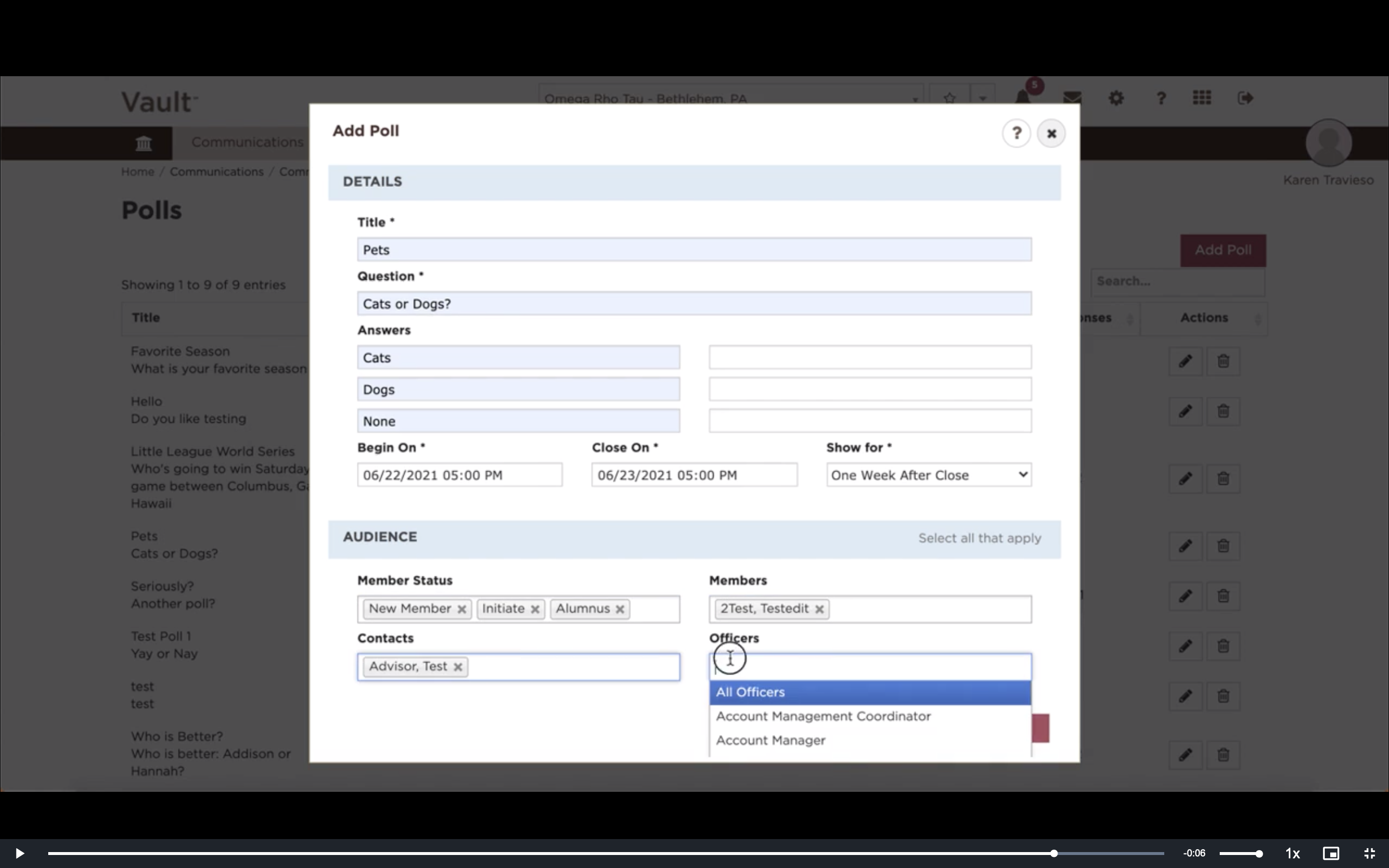
Task: Remove Advisor, Test contact tag
Action: point(457,667)
